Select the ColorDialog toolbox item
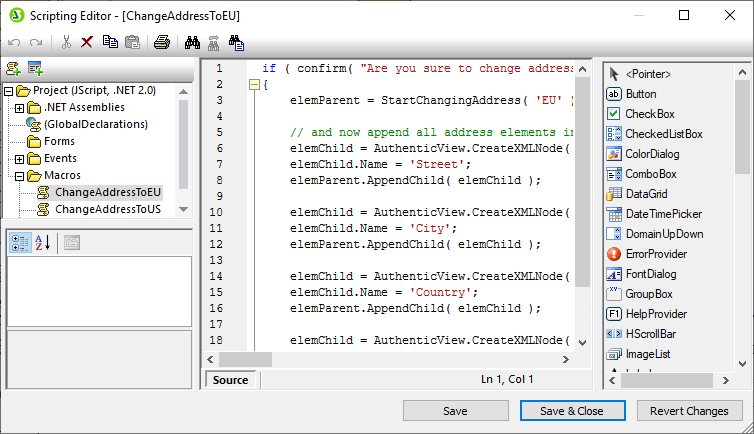The height and width of the screenshot is (434, 754). click(x=649, y=154)
